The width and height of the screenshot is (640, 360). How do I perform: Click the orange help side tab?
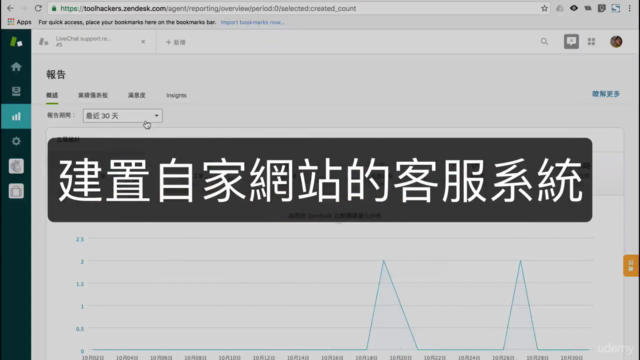pos(631,266)
